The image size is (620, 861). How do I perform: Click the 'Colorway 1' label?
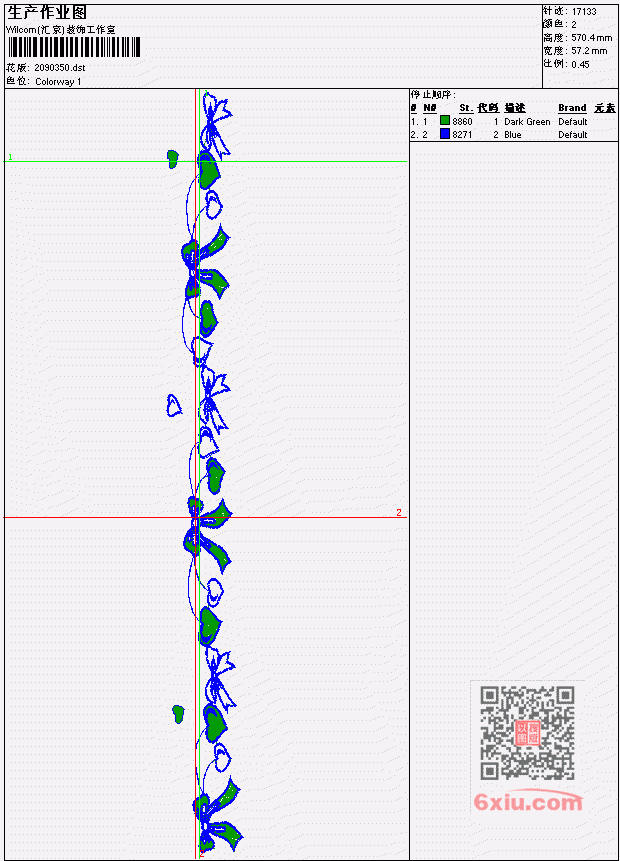[58, 81]
